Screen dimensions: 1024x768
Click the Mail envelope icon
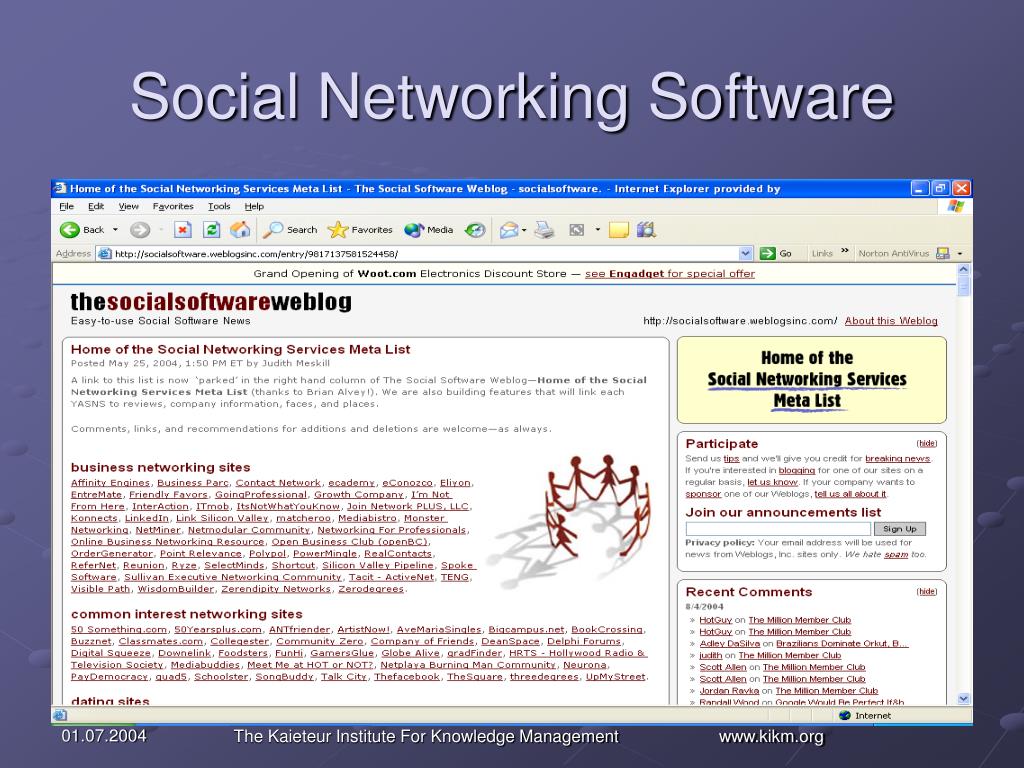[508, 230]
